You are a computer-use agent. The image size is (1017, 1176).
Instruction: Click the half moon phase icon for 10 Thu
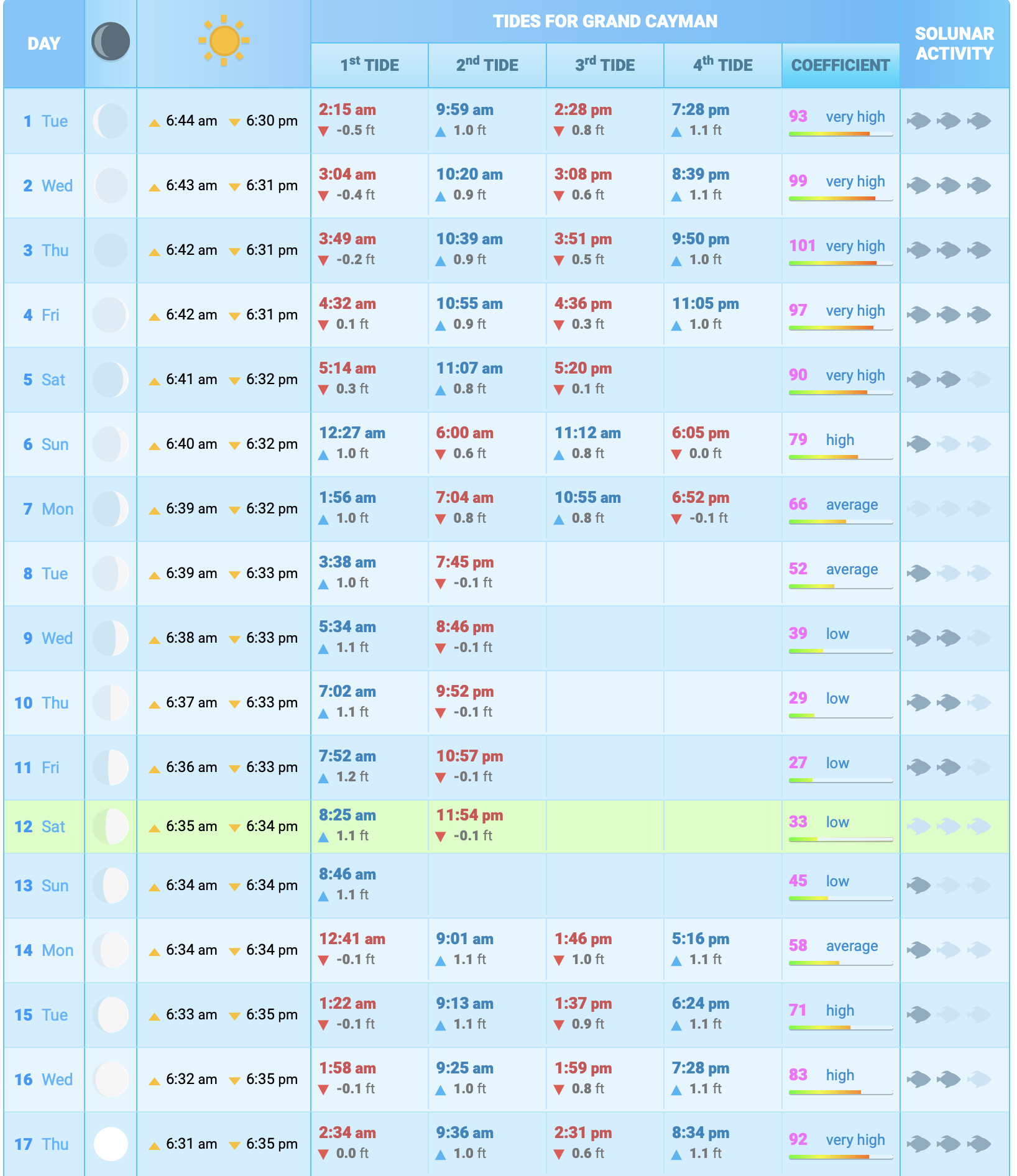tap(111, 703)
